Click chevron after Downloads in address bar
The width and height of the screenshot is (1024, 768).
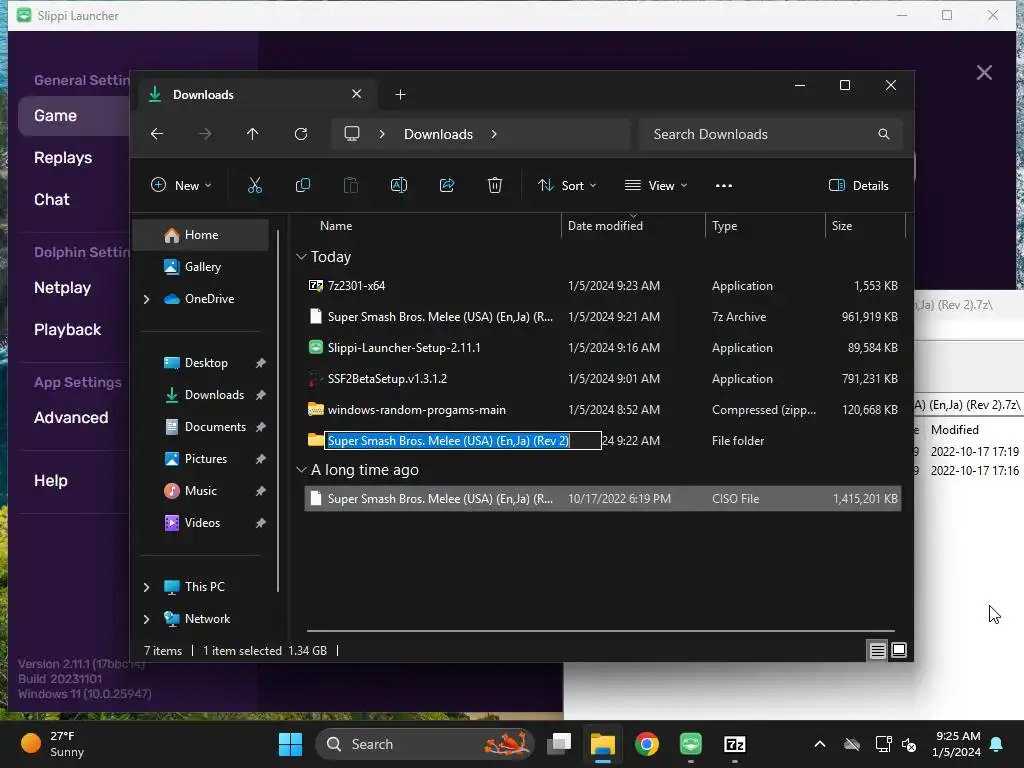(x=494, y=134)
